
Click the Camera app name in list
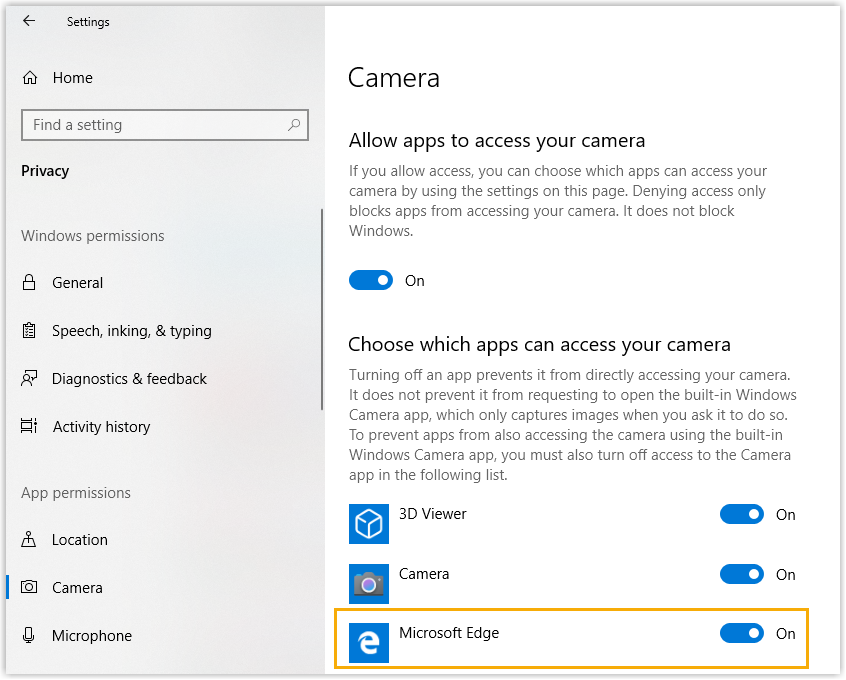(x=424, y=574)
